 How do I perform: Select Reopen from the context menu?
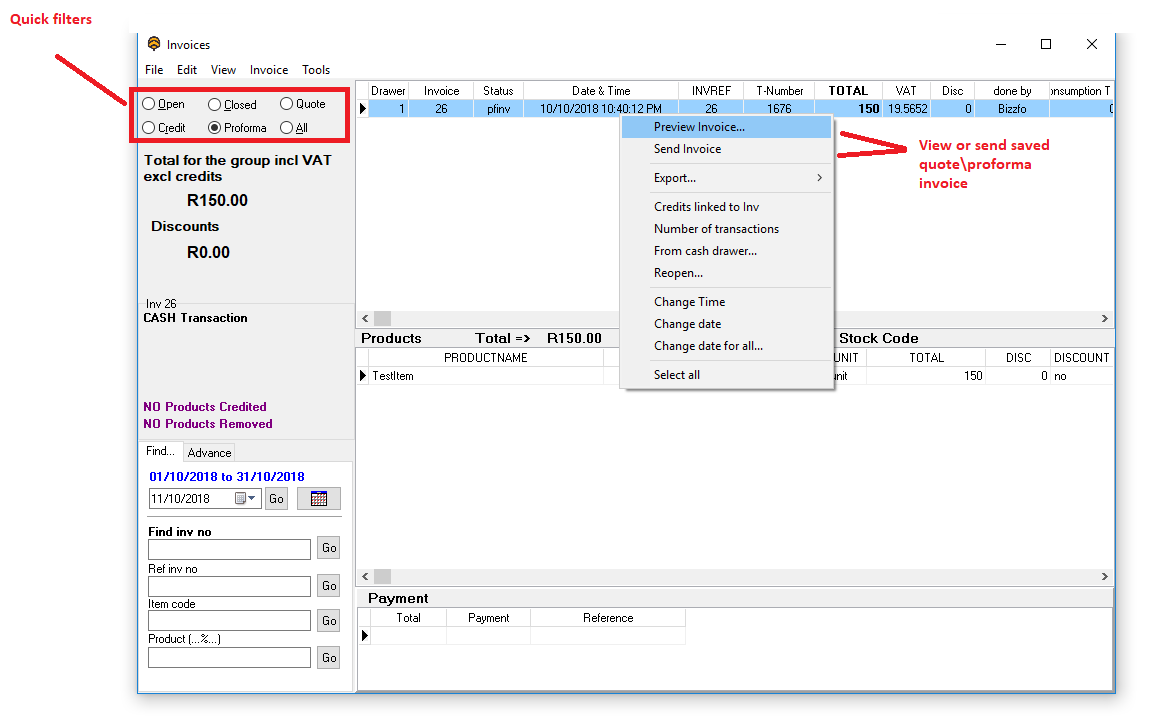(x=678, y=273)
